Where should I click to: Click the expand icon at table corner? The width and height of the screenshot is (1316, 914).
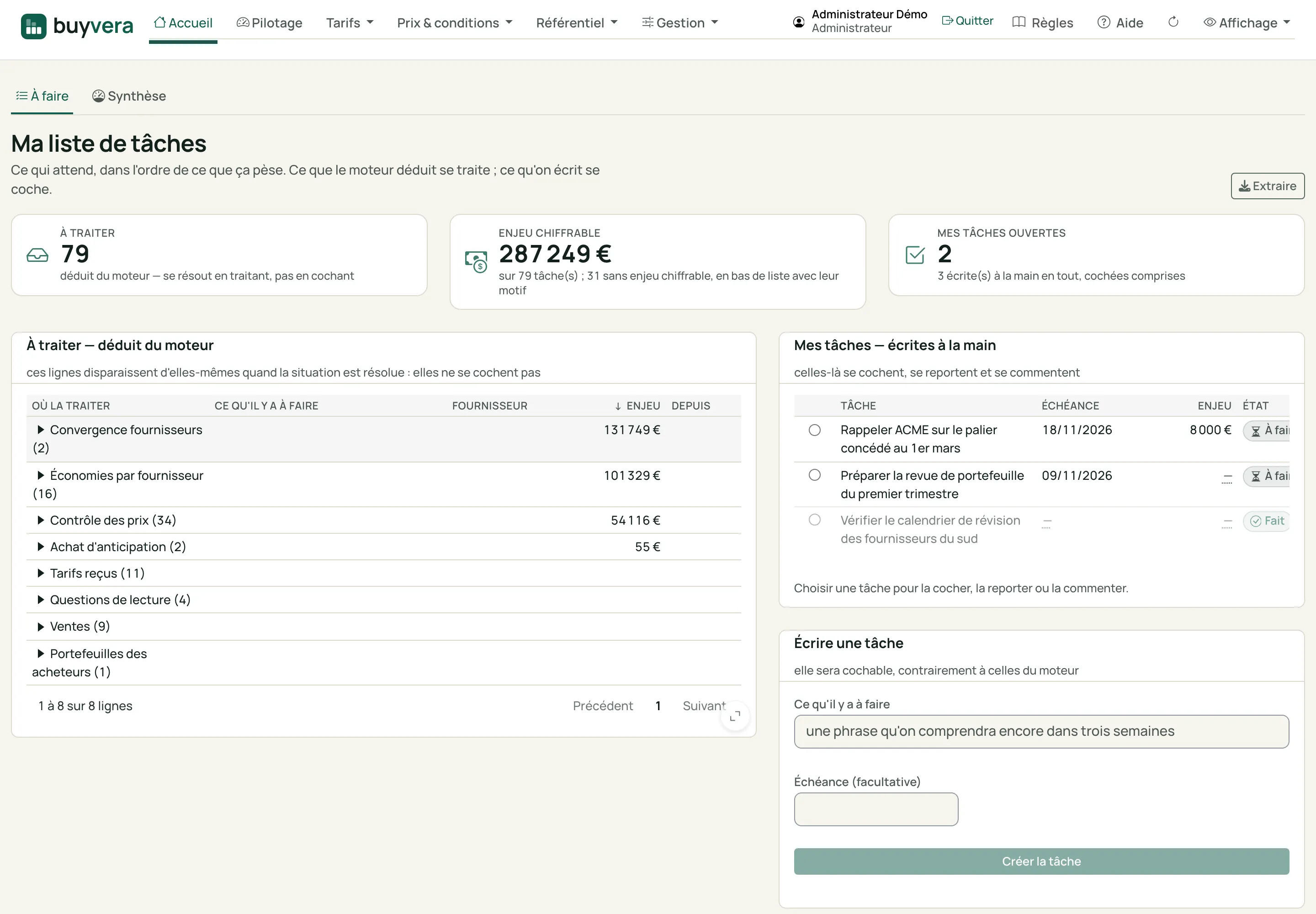click(x=735, y=715)
